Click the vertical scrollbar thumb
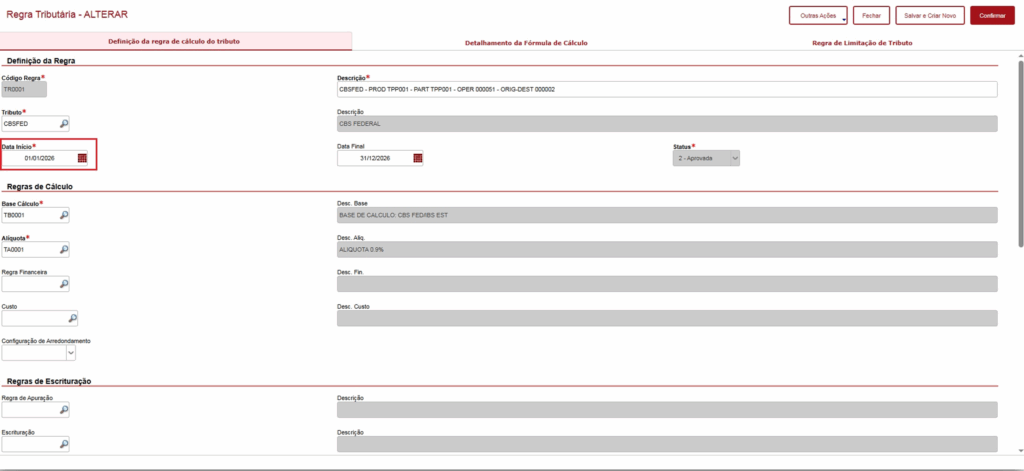Viewport: 1024px width, 471px height. [1020, 154]
